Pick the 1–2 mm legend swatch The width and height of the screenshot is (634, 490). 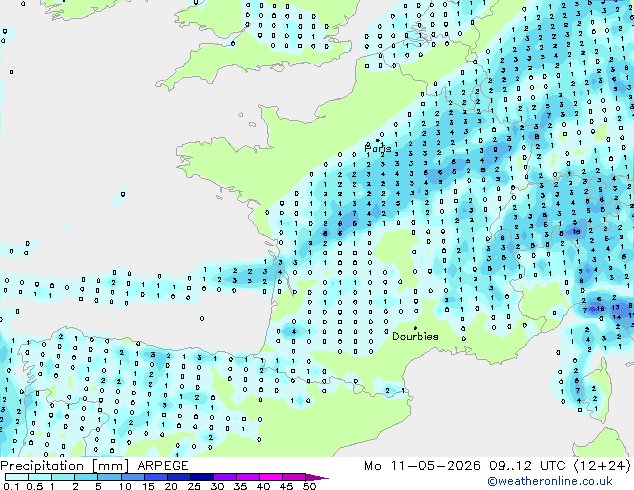[63, 477]
